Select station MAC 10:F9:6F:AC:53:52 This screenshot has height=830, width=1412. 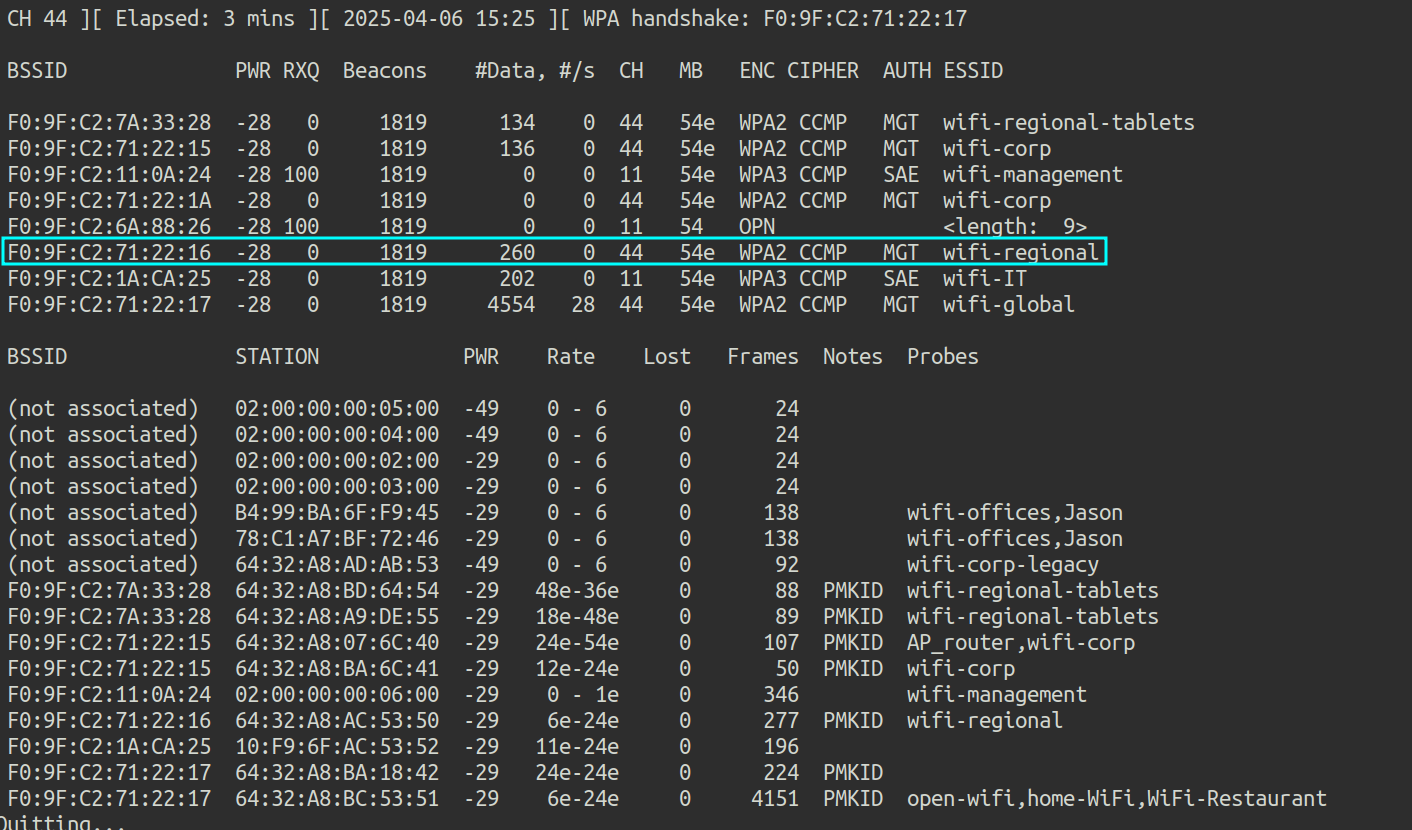pyautogui.click(x=337, y=747)
